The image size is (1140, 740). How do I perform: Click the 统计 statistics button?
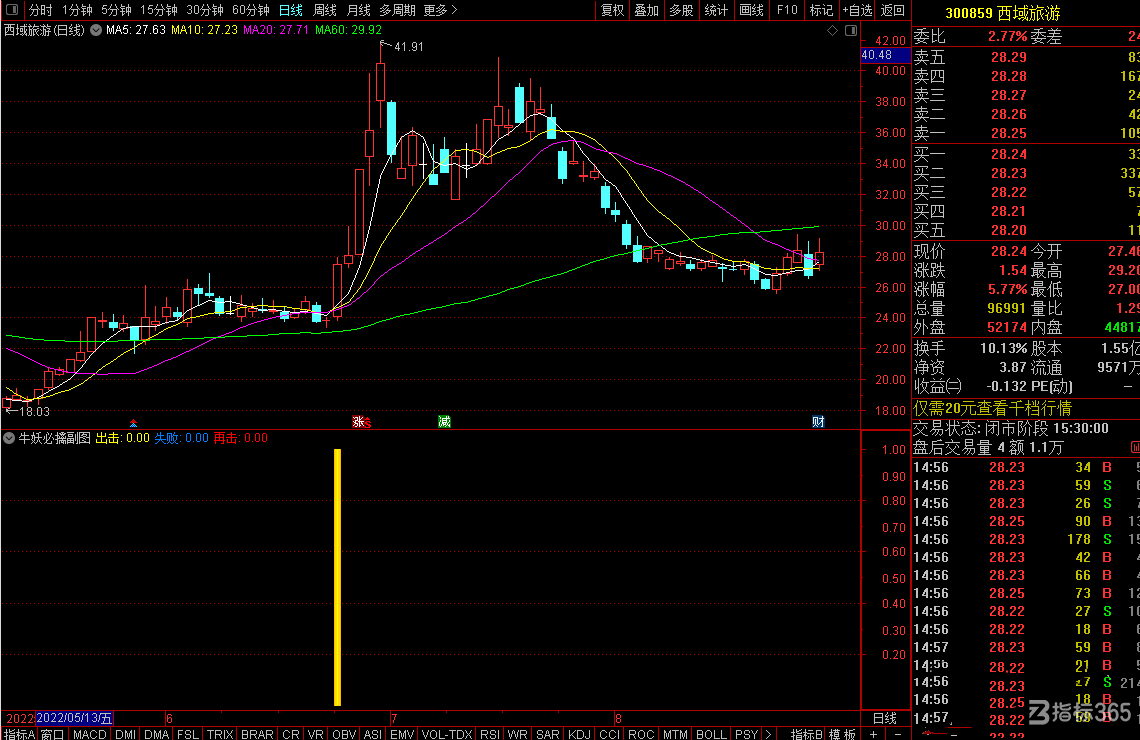tap(716, 10)
